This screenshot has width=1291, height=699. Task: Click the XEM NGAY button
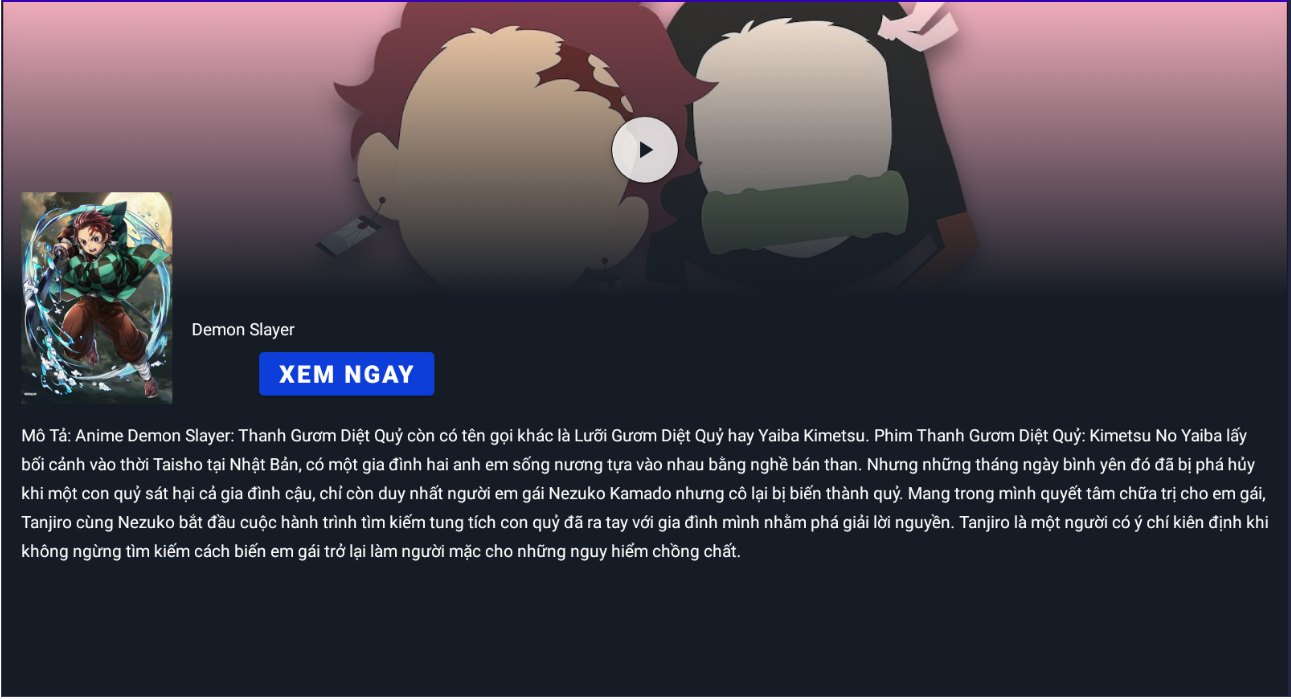coord(346,374)
